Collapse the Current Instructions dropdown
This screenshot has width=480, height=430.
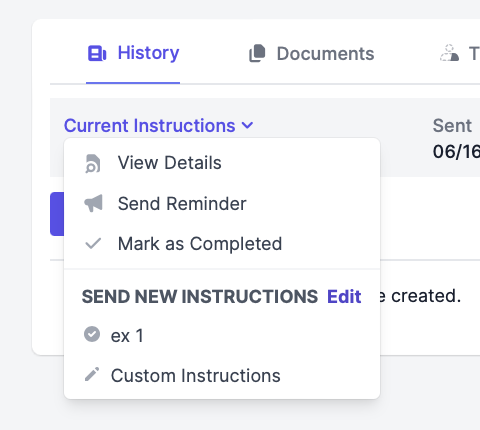pos(159,126)
